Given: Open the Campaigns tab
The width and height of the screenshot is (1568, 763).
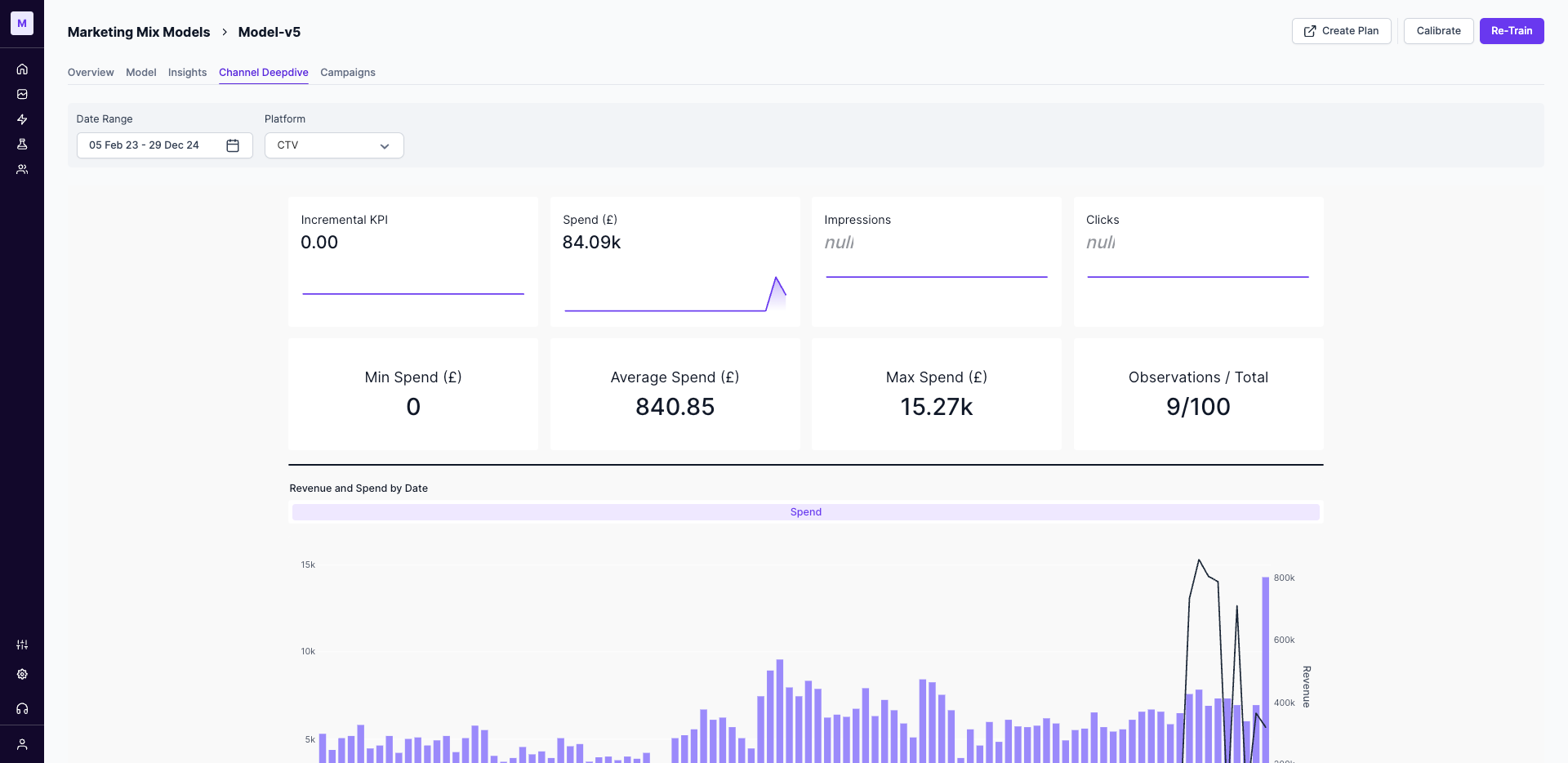Looking at the screenshot, I should click(348, 73).
